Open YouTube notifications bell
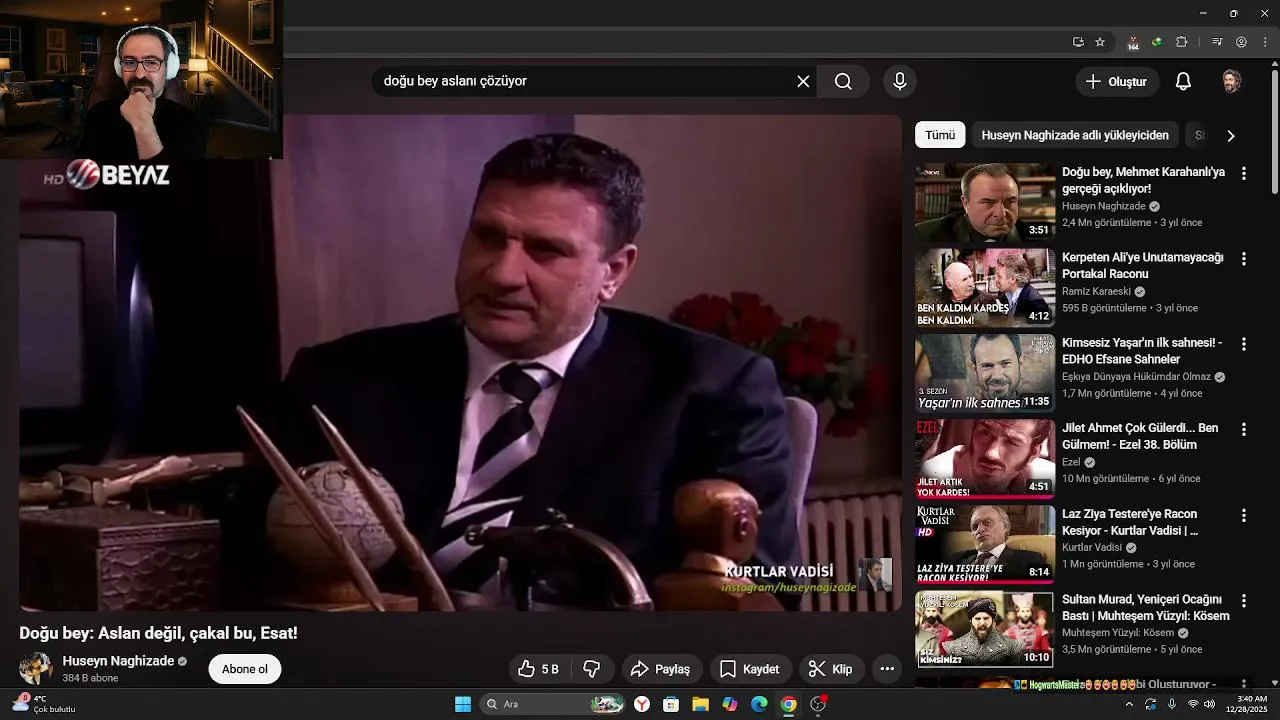This screenshot has height=720, width=1280. click(x=1183, y=82)
